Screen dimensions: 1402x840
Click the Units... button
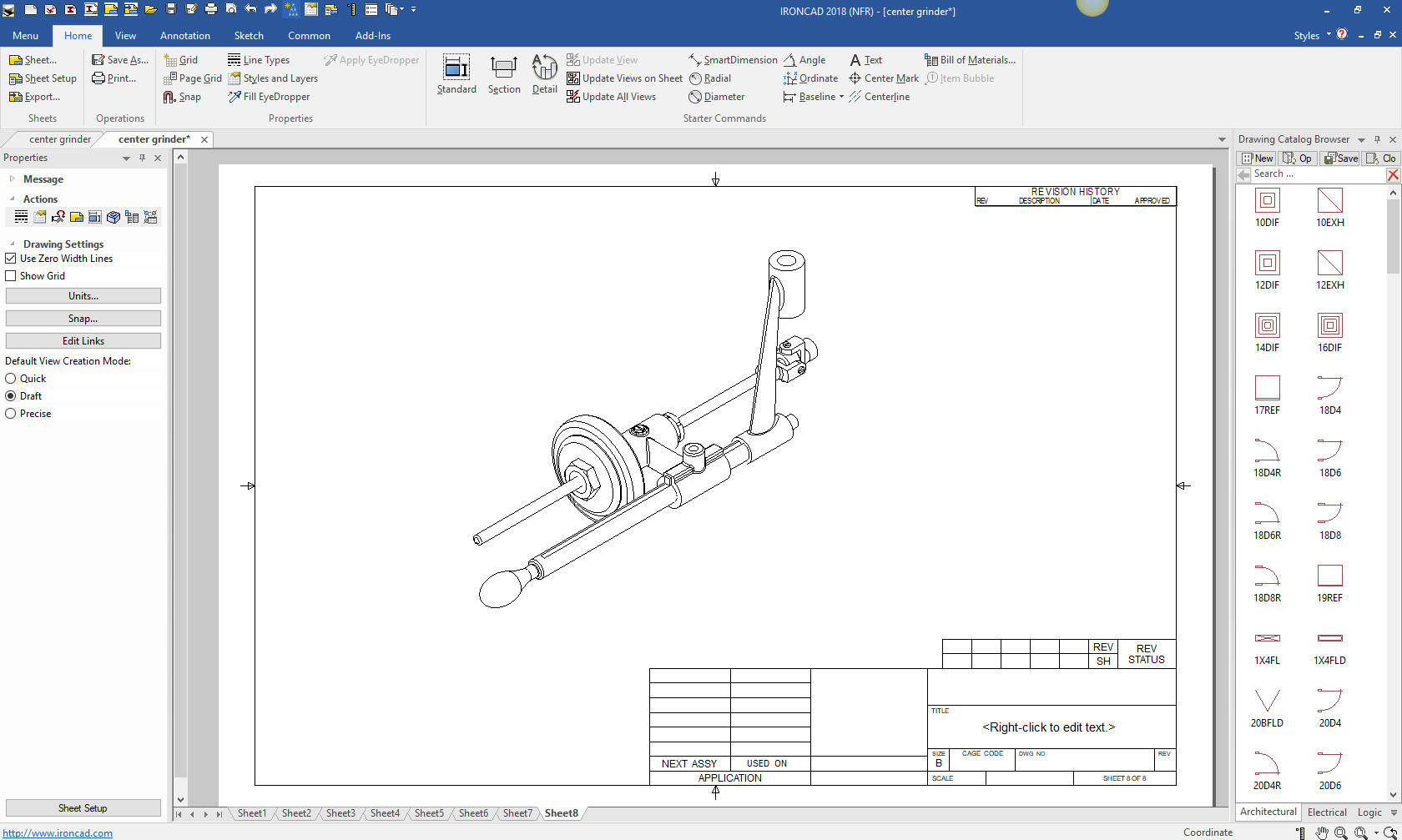point(83,296)
